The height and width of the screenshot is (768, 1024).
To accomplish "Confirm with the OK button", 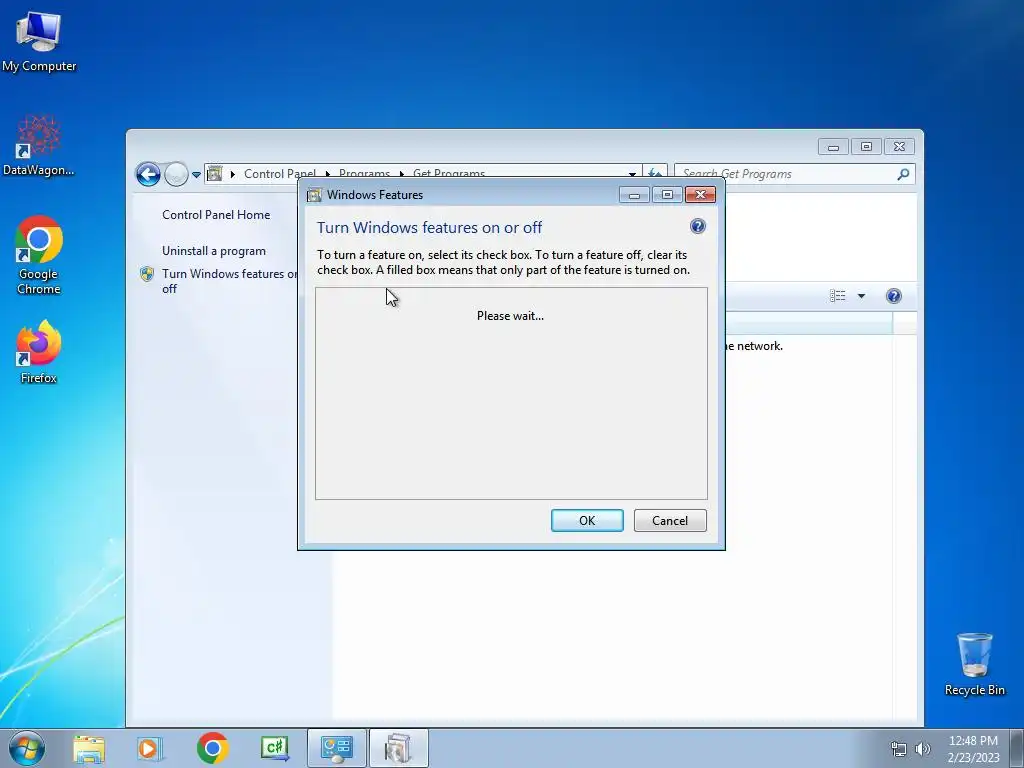I will click(x=587, y=520).
